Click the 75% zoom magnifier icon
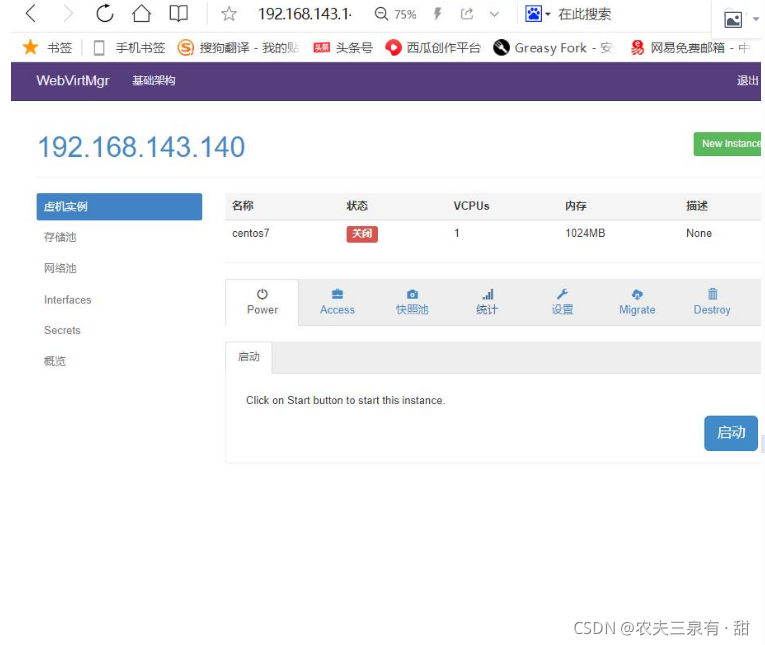This screenshot has height=645, width=765. pos(381,14)
